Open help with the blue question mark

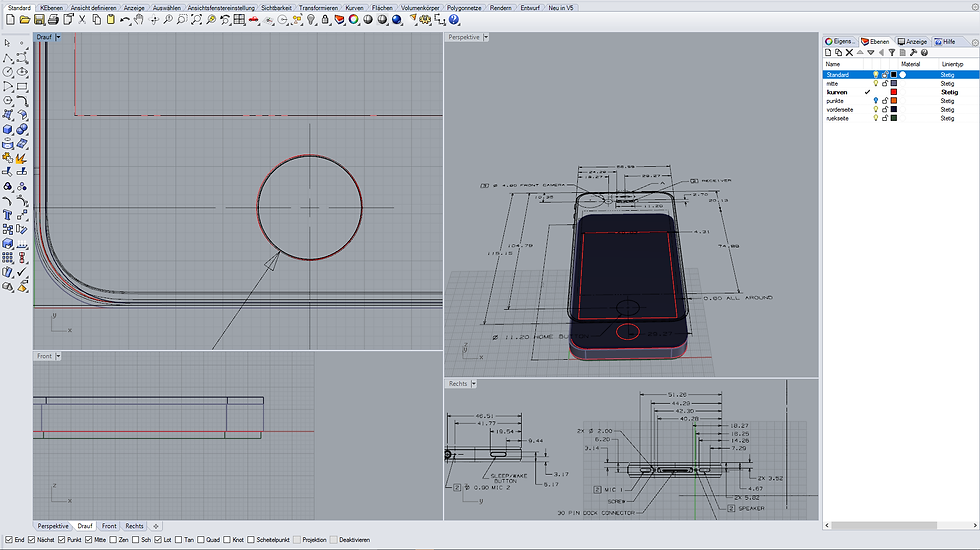point(454,20)
